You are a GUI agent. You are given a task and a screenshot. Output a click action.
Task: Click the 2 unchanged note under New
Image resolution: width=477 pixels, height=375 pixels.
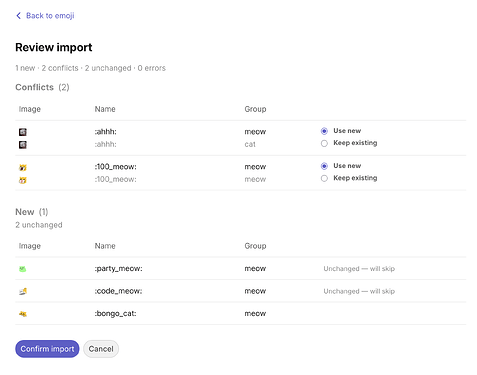pyautogui.click(x=39, y=225)
